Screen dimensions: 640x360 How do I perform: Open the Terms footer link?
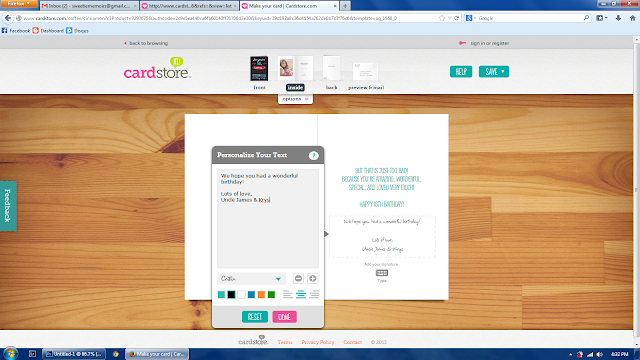pos(285,342)
